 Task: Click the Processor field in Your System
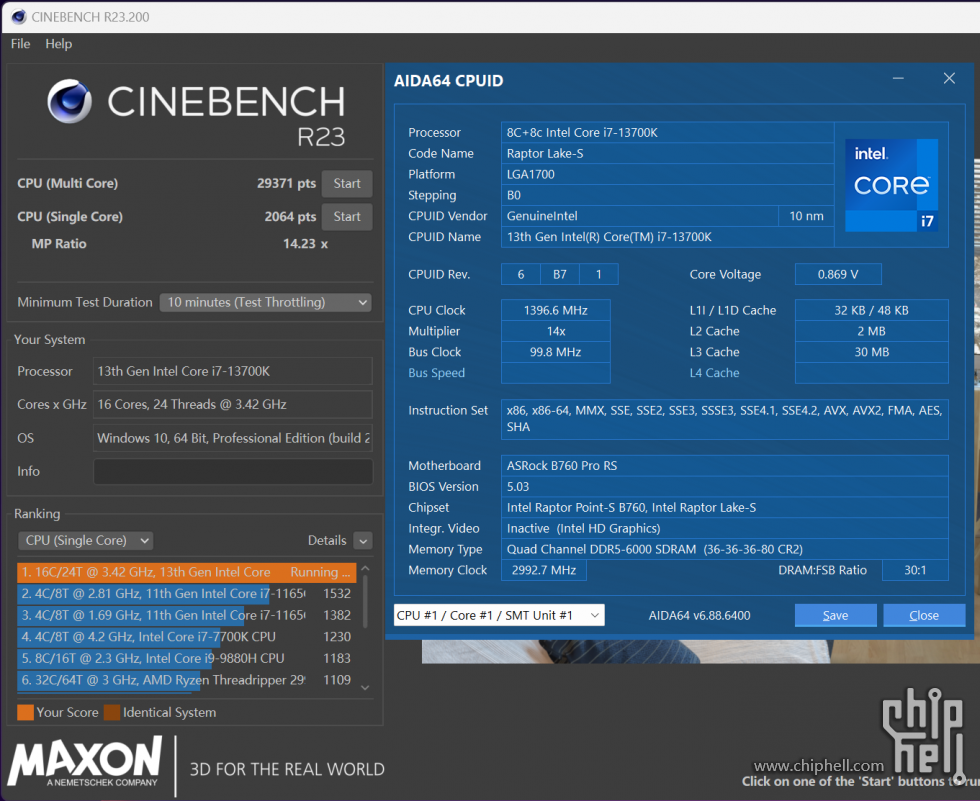click(233, 371)
